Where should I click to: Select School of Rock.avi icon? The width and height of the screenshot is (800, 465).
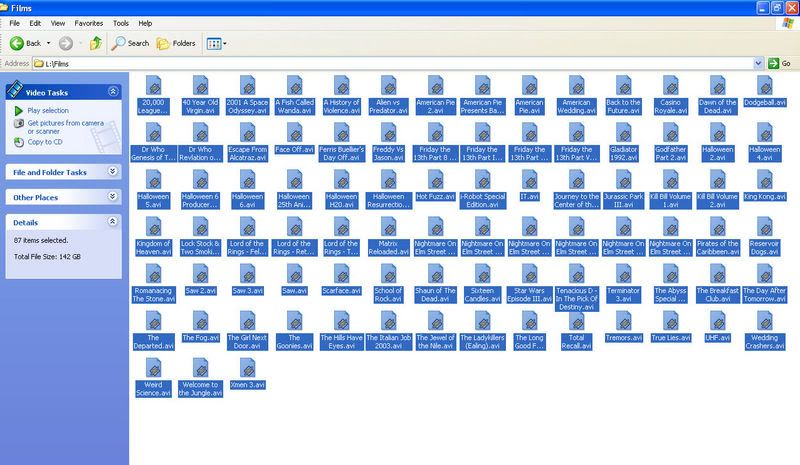click(x=388, y=274)
